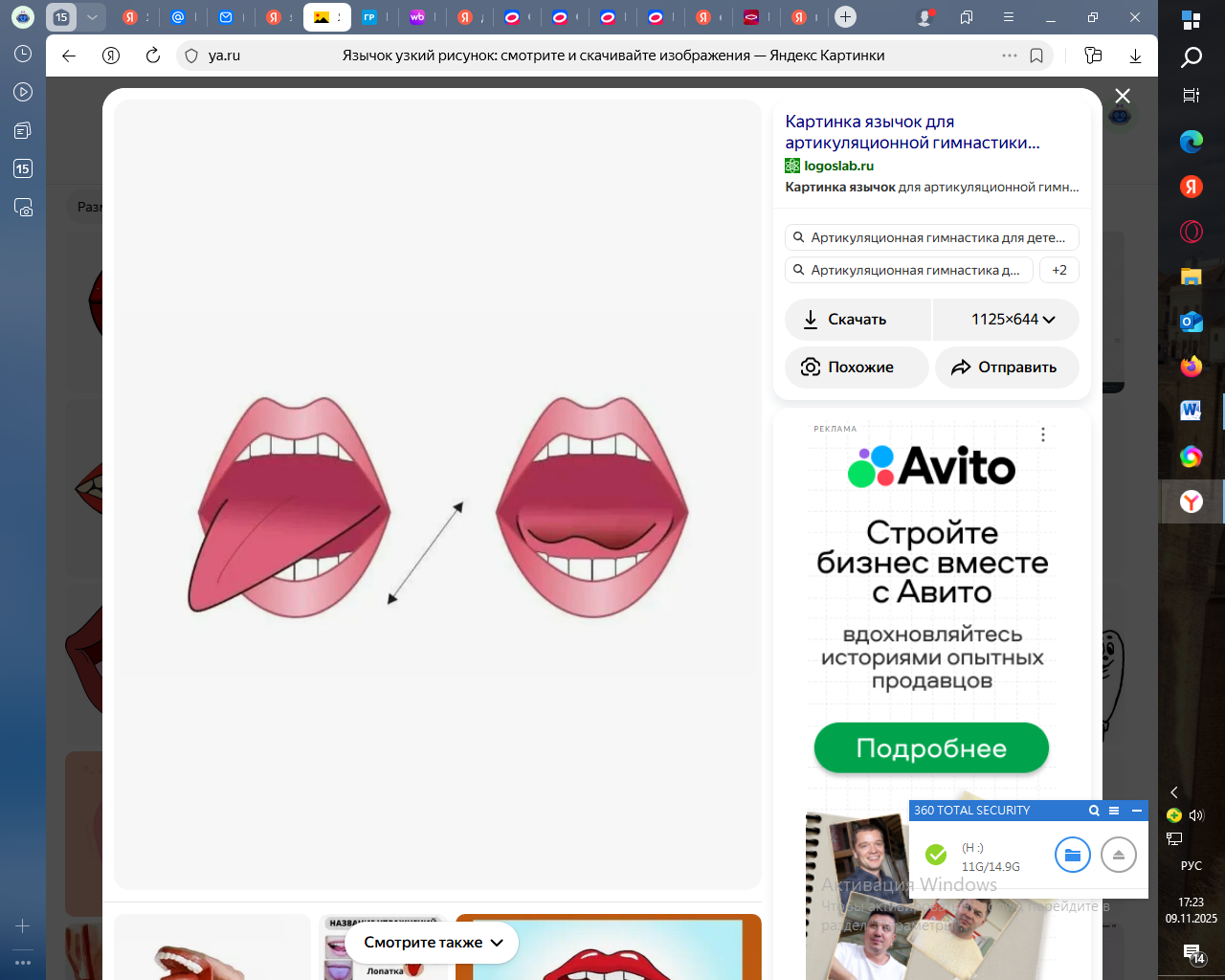Viewport: 1225px width, 980px height.
Task: Close the image viewer with the X
Action: click(x=1123, y=96)
